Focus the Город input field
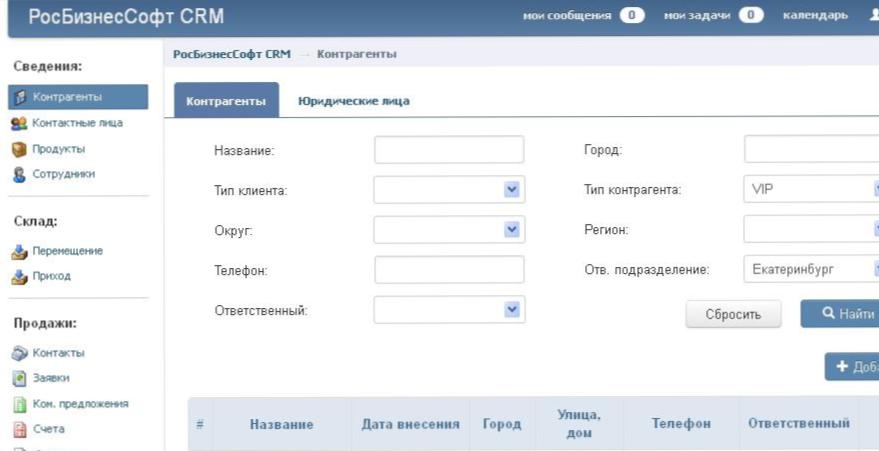The width and height of the screenshot is (879, 451). tap(811, 149)
